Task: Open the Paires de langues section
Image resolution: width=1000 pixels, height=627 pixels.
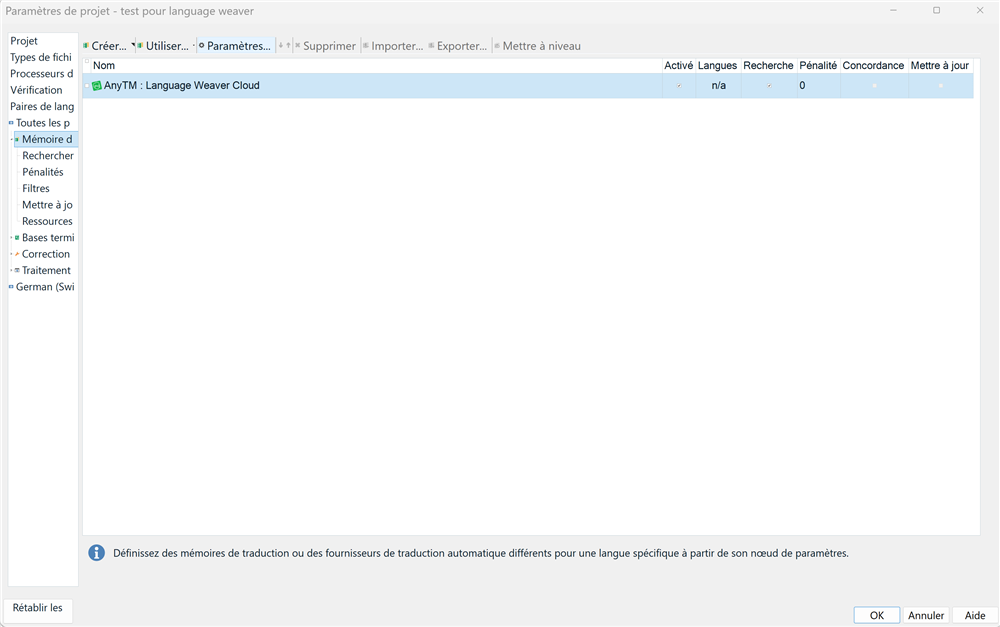Action: 41,106
